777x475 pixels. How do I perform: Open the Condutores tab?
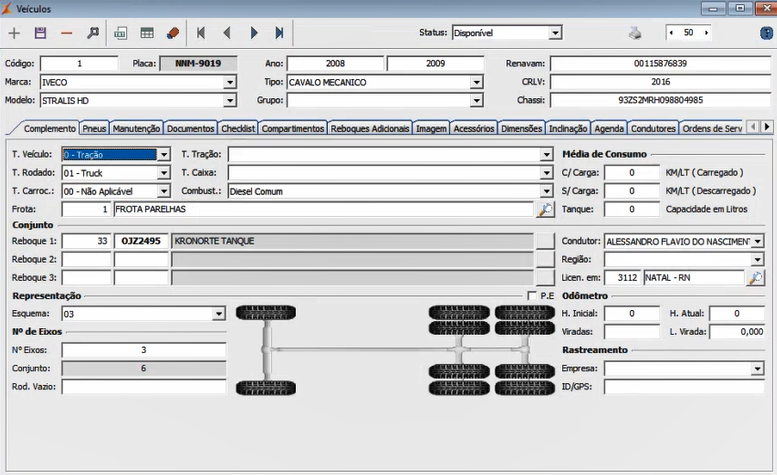[653, 128]
